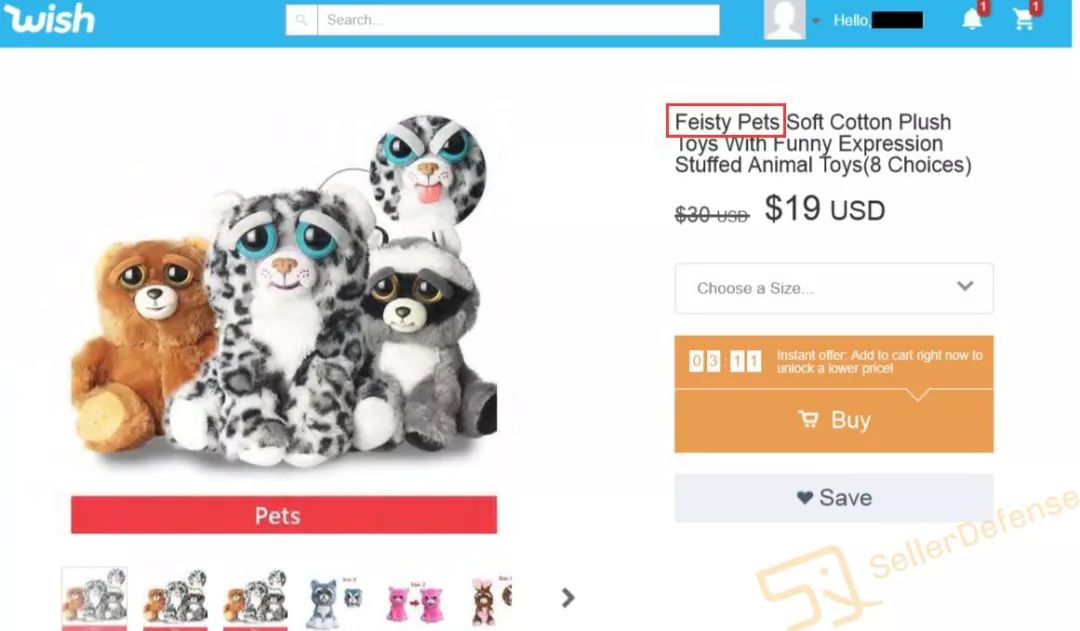Show next thumbnails with right chevron
This screenshot has height=631, width=1080.
(x=568, y=597)
